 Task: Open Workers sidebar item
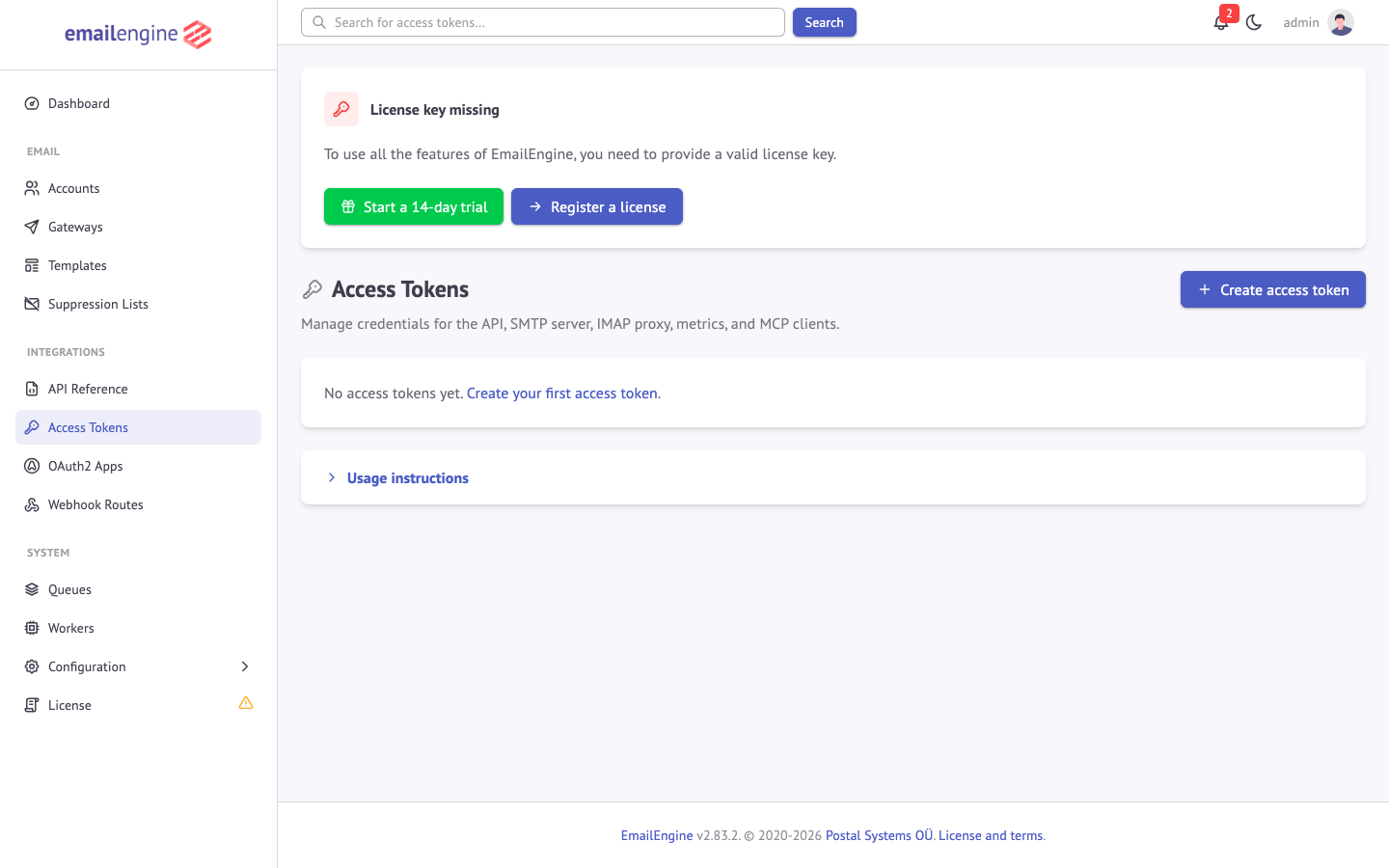tap(138, 628)
